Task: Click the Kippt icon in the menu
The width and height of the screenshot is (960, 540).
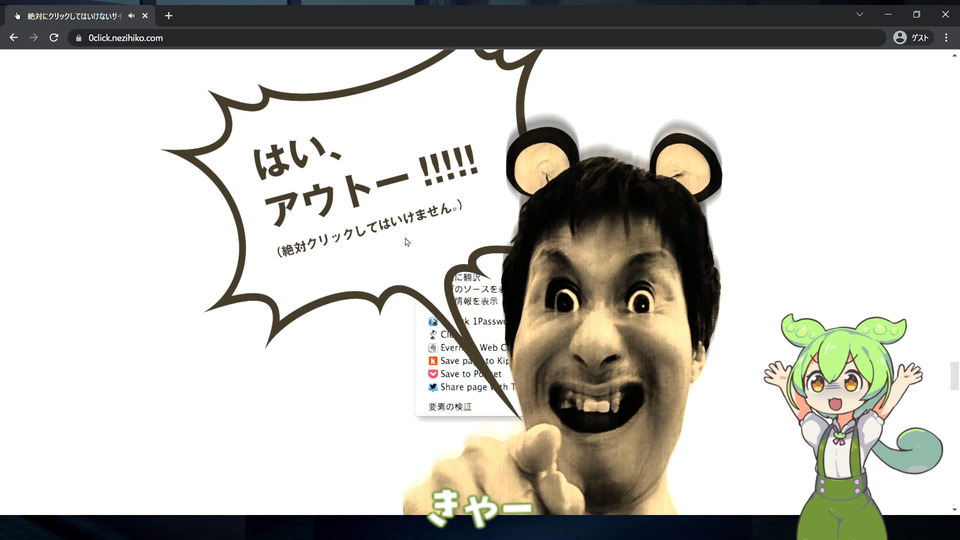Action: (433, 361)
